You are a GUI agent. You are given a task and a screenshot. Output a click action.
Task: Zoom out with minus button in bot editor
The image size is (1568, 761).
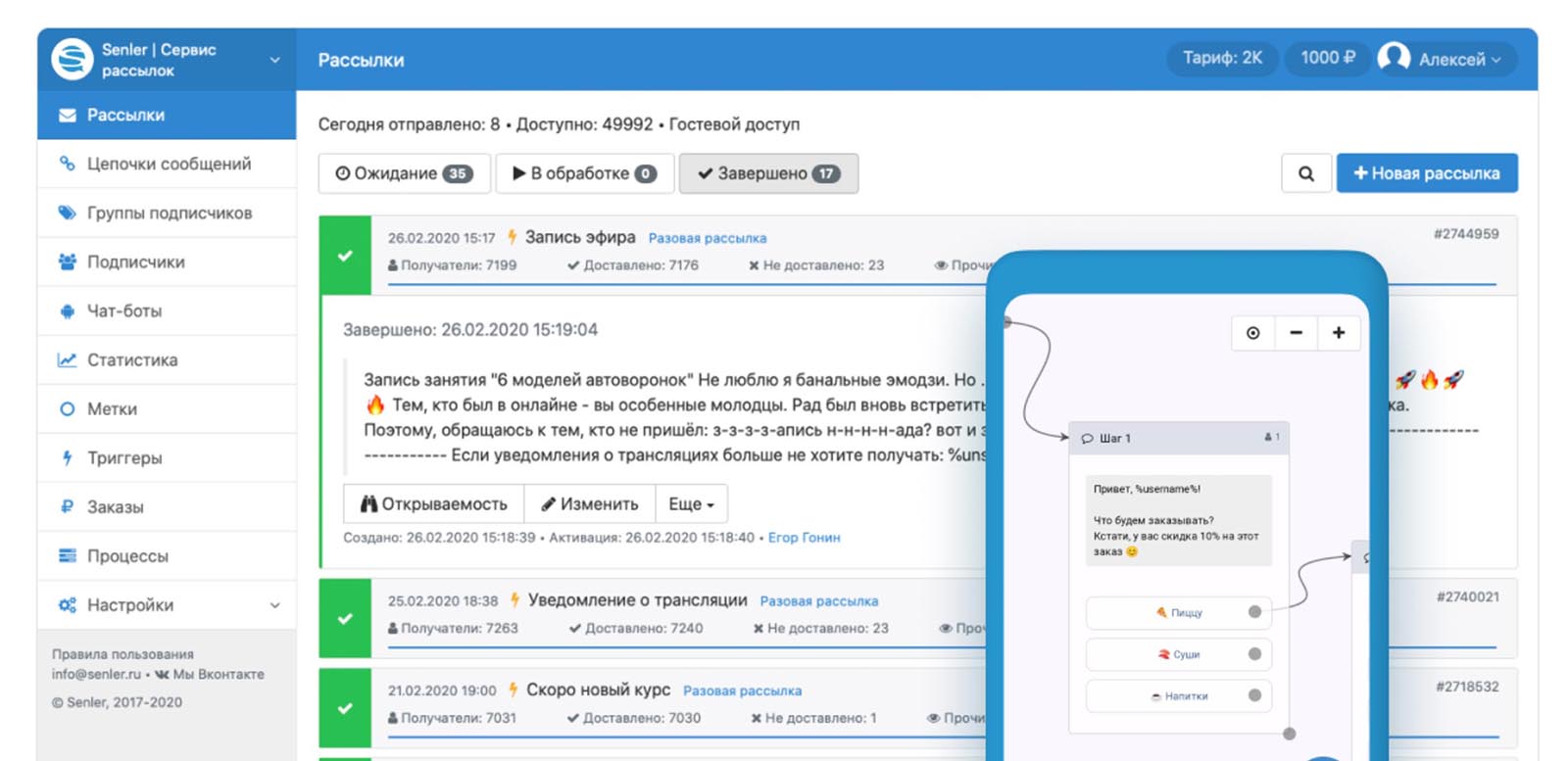pos(1296,333)
